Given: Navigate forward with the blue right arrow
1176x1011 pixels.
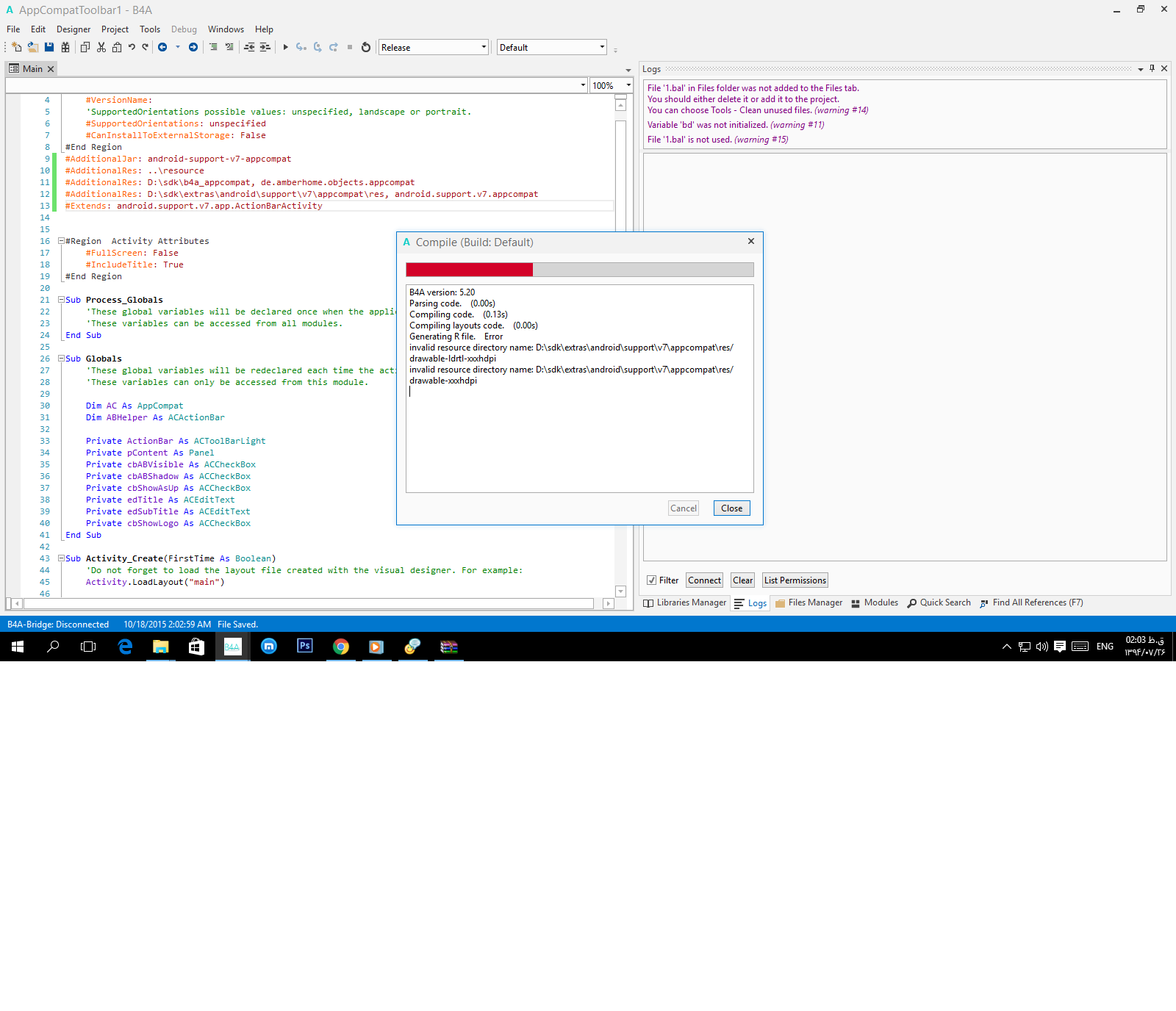Looking at the screenshot, I should pyautogui.click(x=193, y=47).
